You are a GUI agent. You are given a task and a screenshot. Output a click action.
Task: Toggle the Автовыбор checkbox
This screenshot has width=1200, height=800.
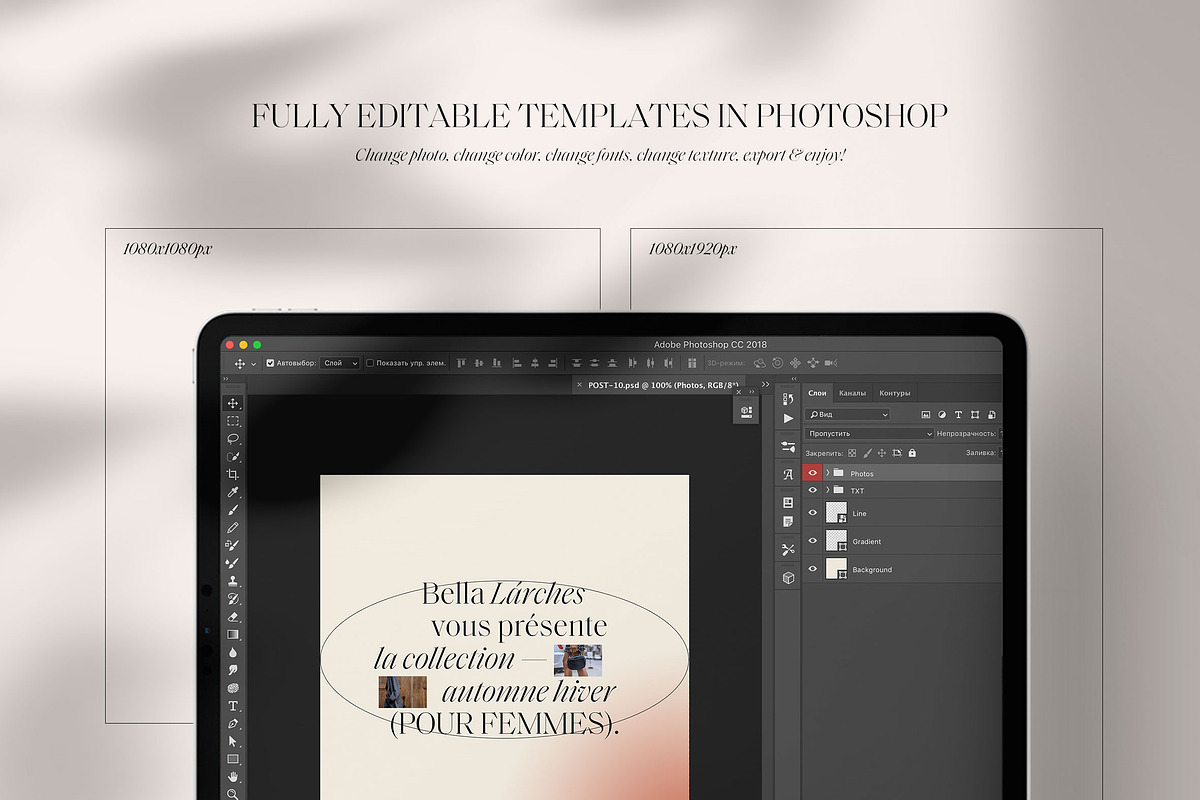(270, 363)
